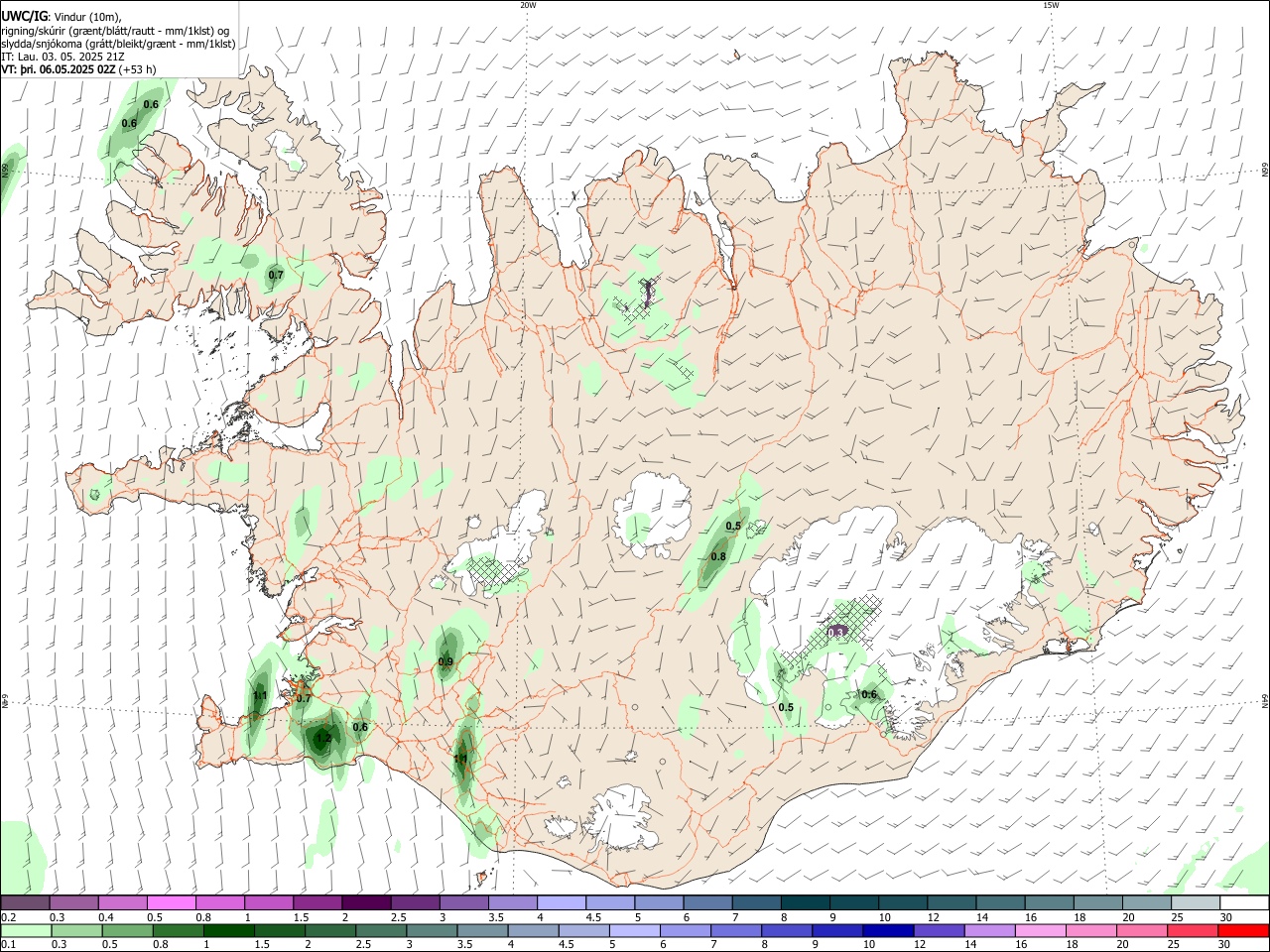The image size is (1270, 952).
Task: Click the 0.9 precipitation value on the map
Action: 445,661
